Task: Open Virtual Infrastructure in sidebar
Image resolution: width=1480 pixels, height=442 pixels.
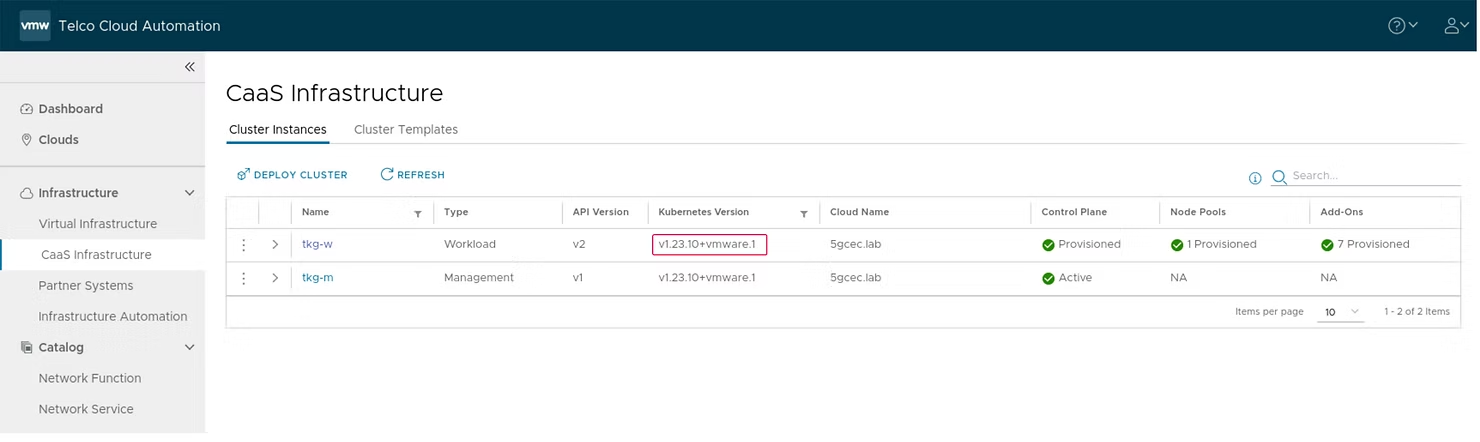Action: pos(98,224)
